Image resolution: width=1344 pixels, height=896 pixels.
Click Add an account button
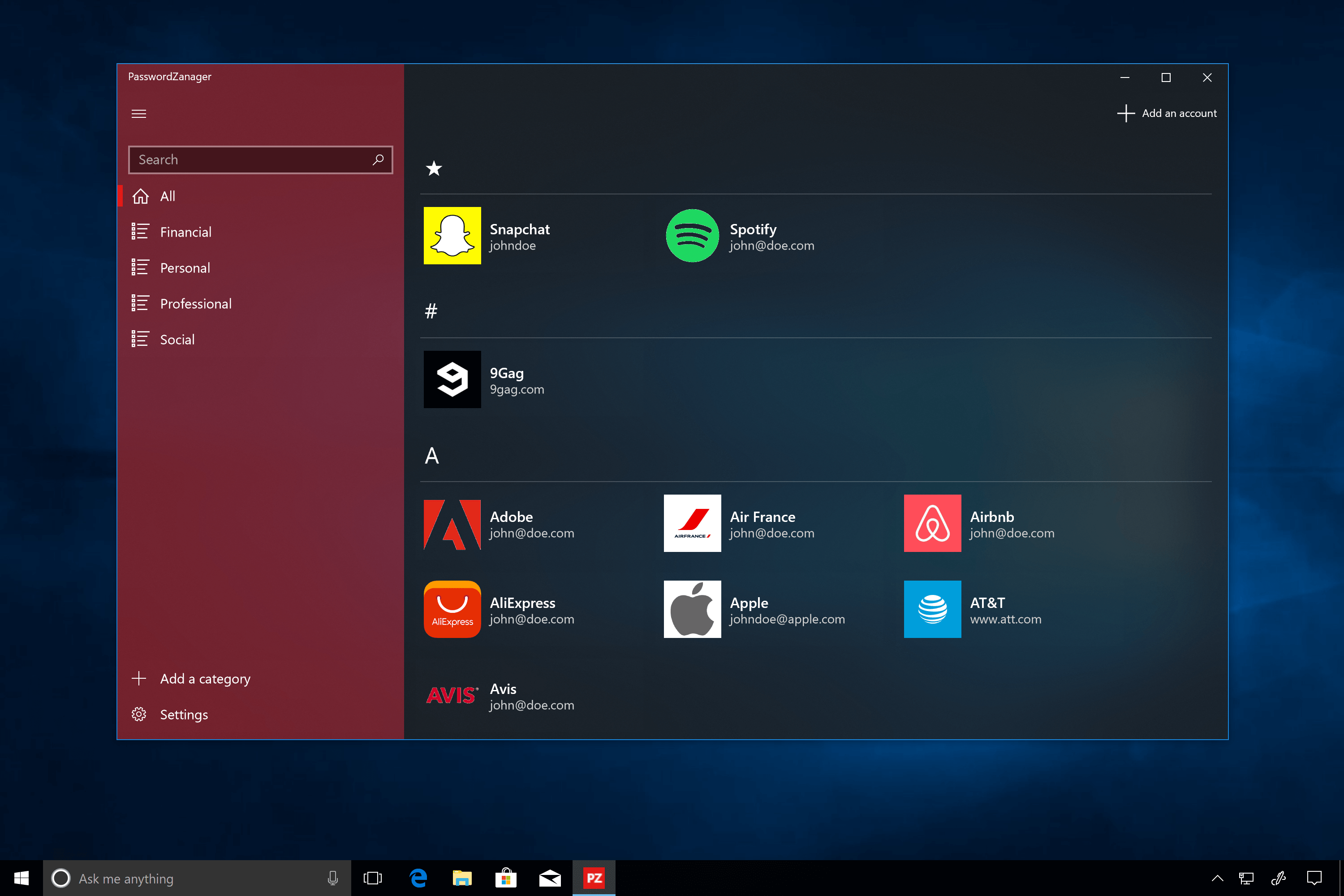(x=1166, y=113)
